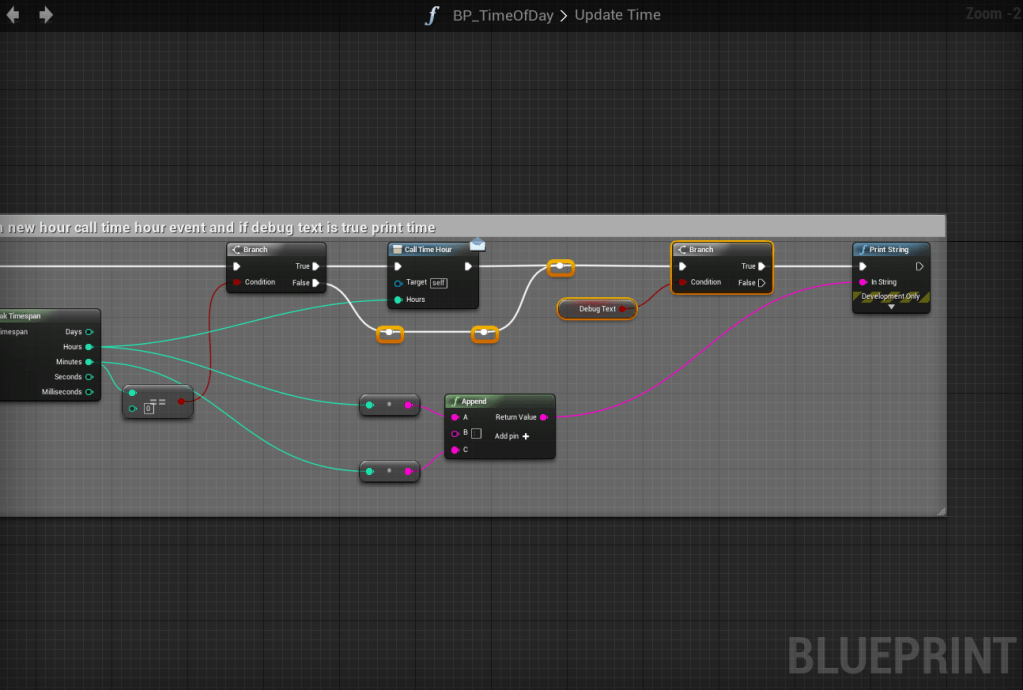
Task: Click green input pin of conversion node into A
Action: (x=369, y=405)
